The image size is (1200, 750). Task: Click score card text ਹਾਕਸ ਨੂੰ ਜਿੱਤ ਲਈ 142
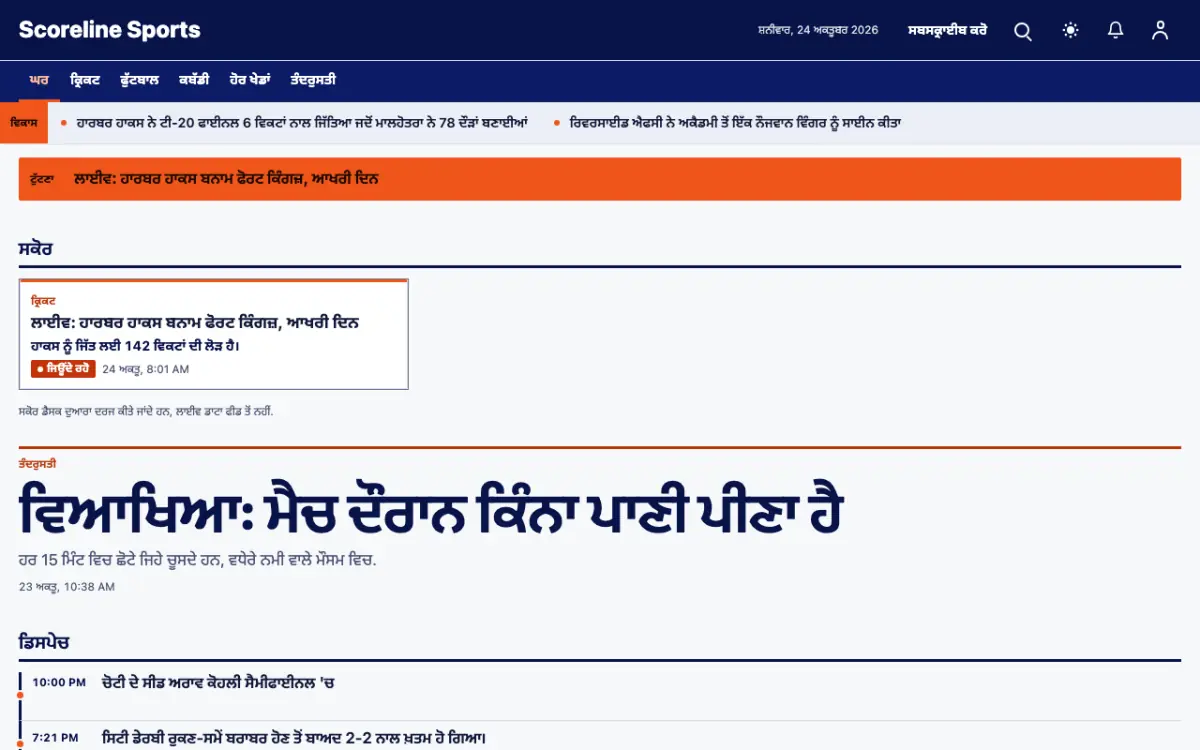pyautogui.click(x=135, y=346)
